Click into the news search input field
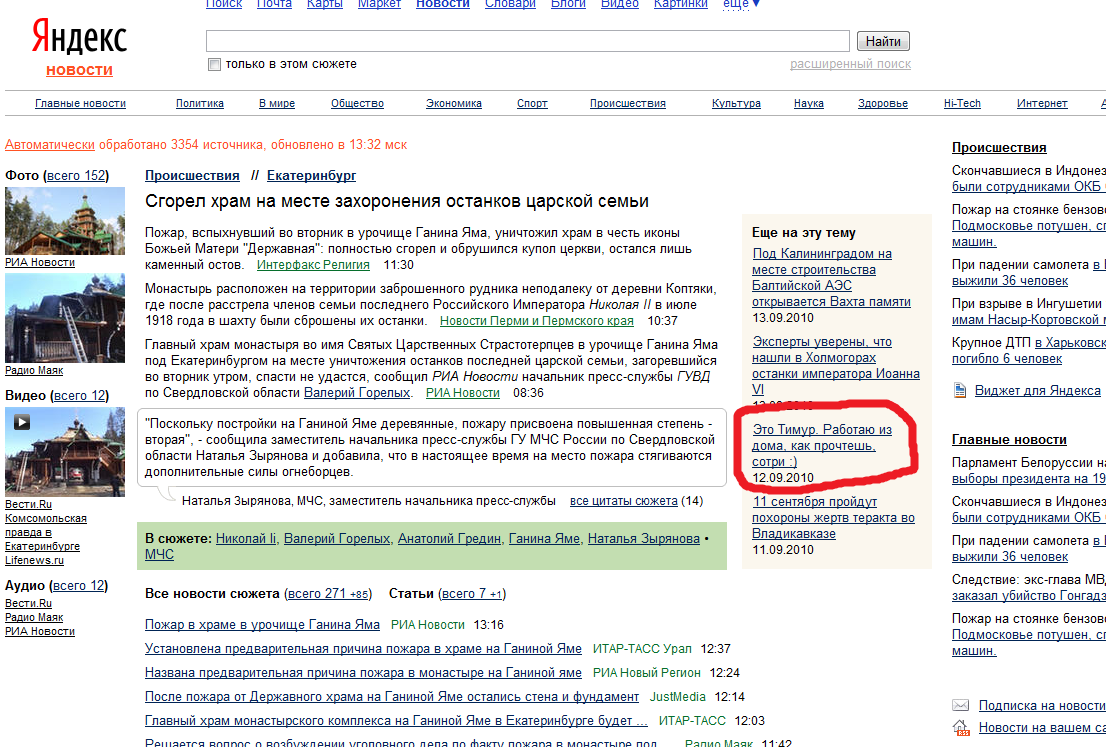Screen dimensions: 1106x747 (528, 41)
